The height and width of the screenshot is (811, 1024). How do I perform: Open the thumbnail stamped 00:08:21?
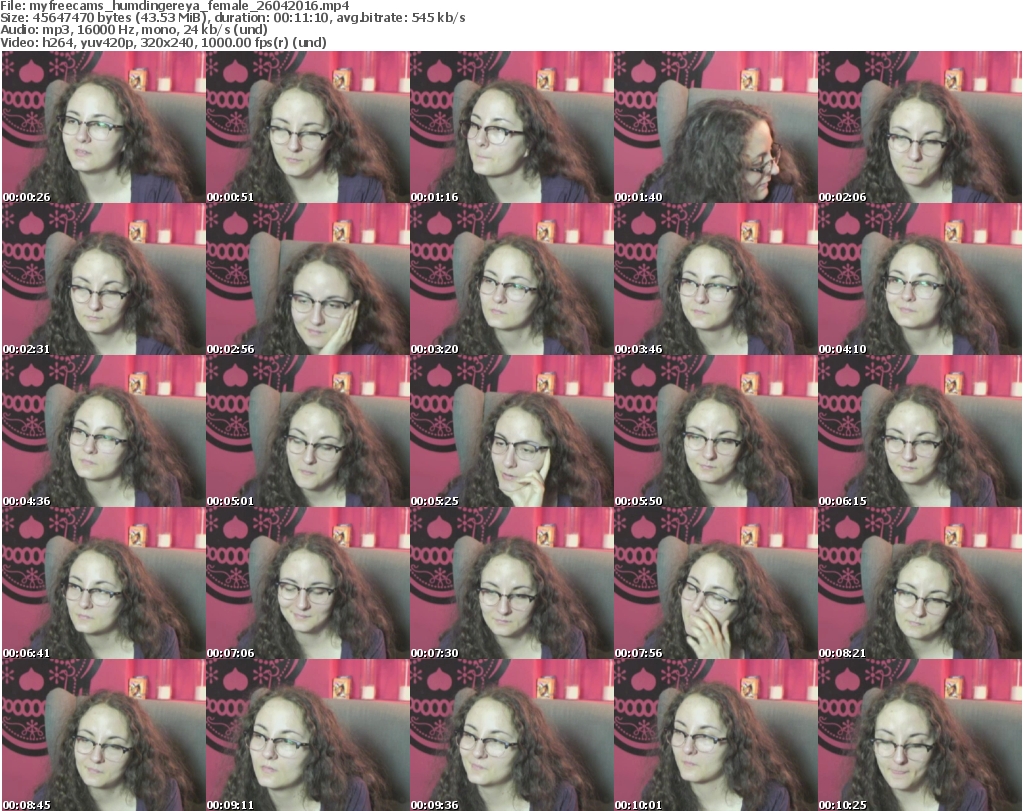tap(920, 584)
